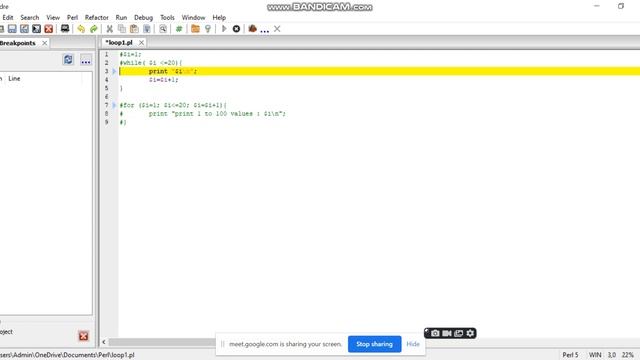Click the Bandicam video record icon

(447, 333)
